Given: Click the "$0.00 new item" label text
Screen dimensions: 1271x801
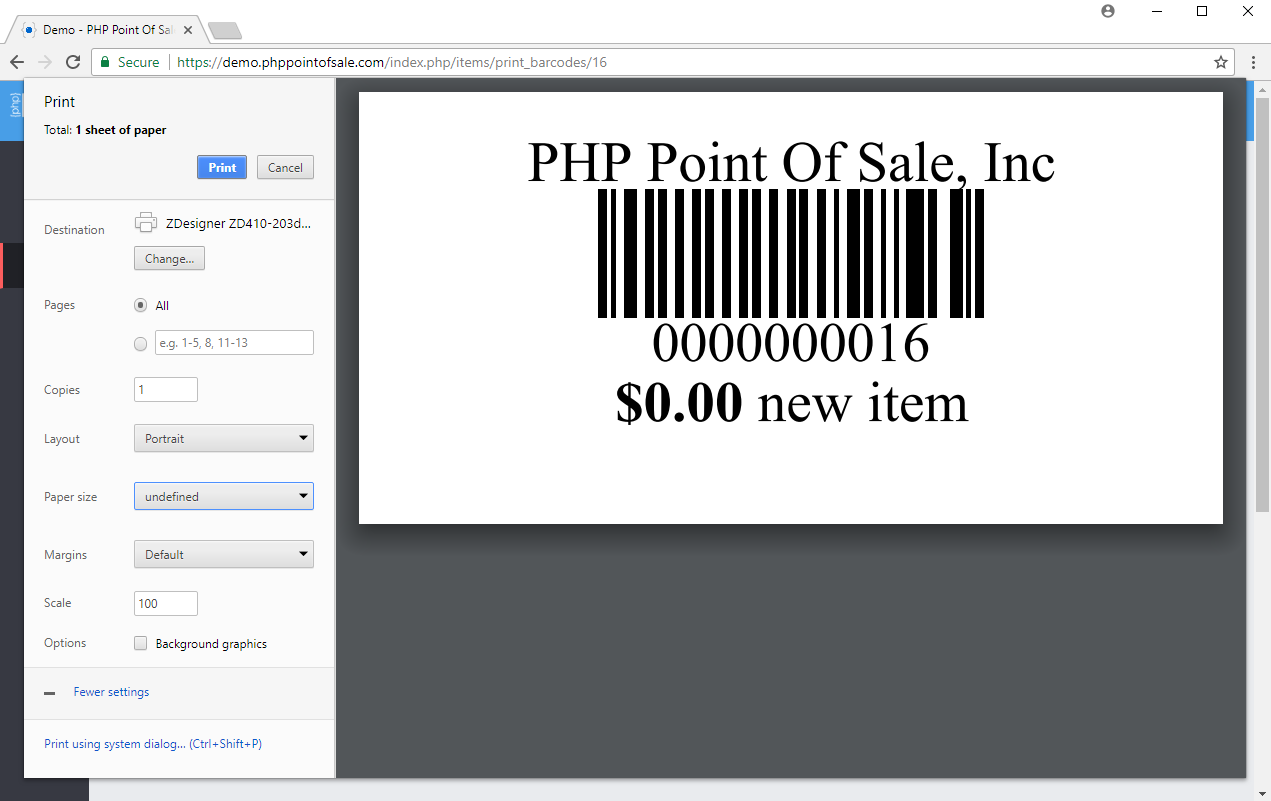Looking at the screenshot, I should coord(792,402).
